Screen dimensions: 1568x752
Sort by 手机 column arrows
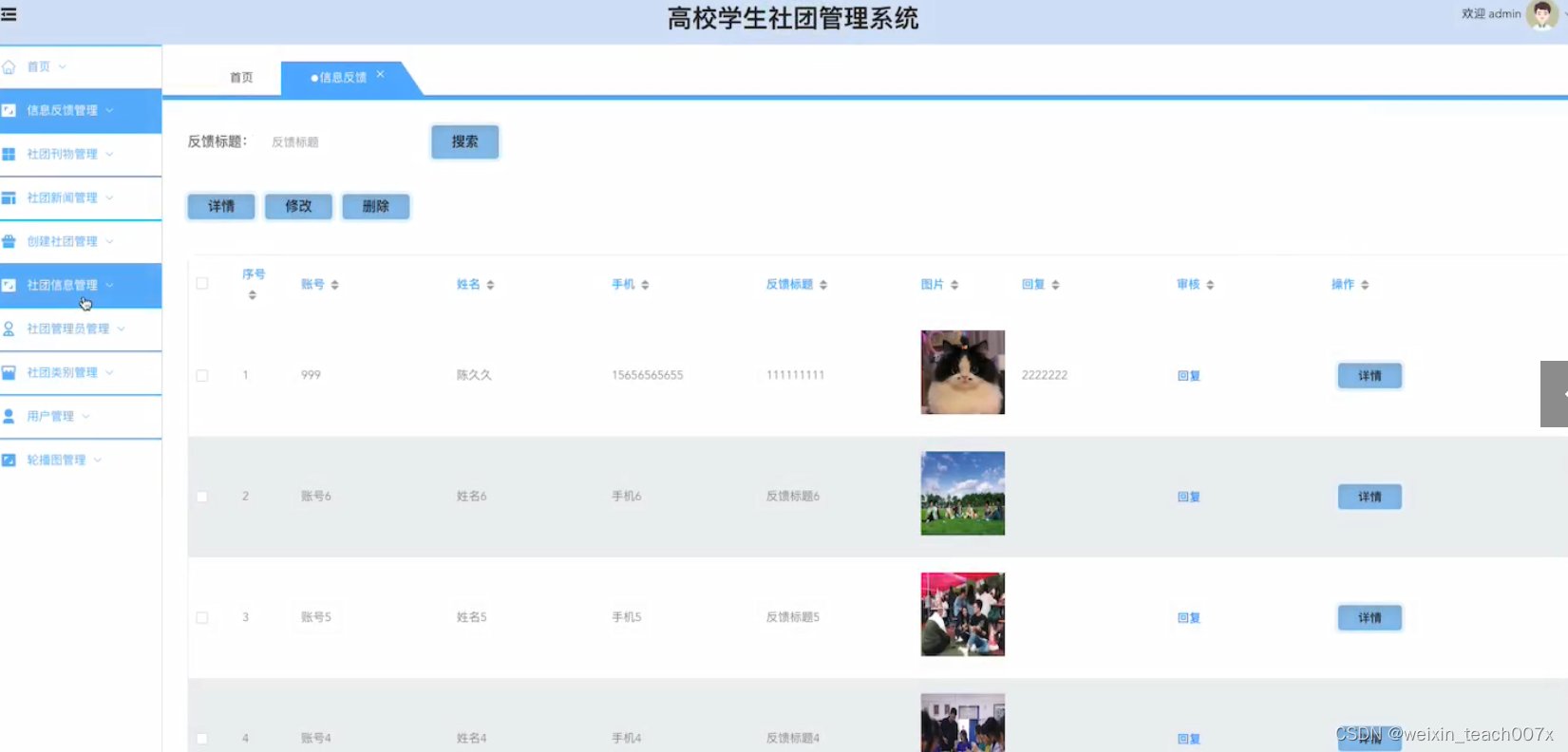pos(645,285)
